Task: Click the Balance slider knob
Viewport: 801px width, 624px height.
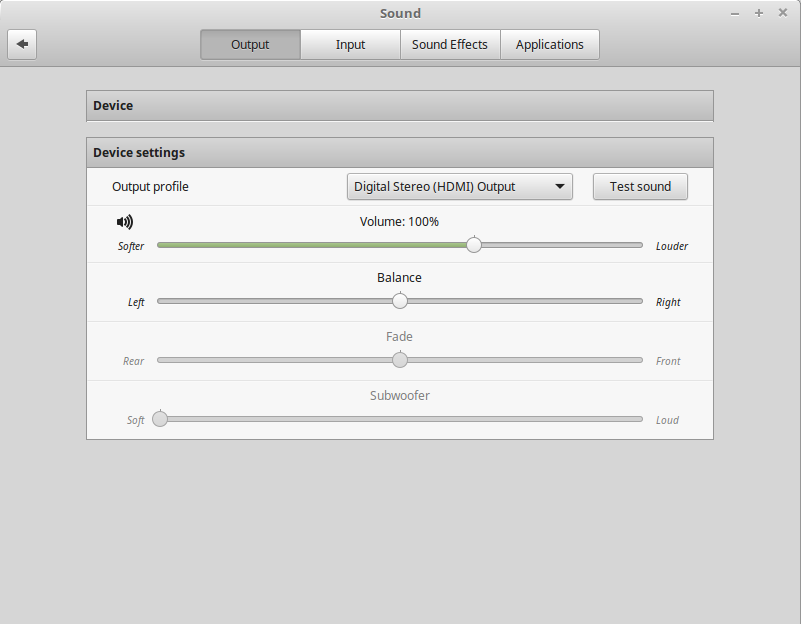Action: 400,301
